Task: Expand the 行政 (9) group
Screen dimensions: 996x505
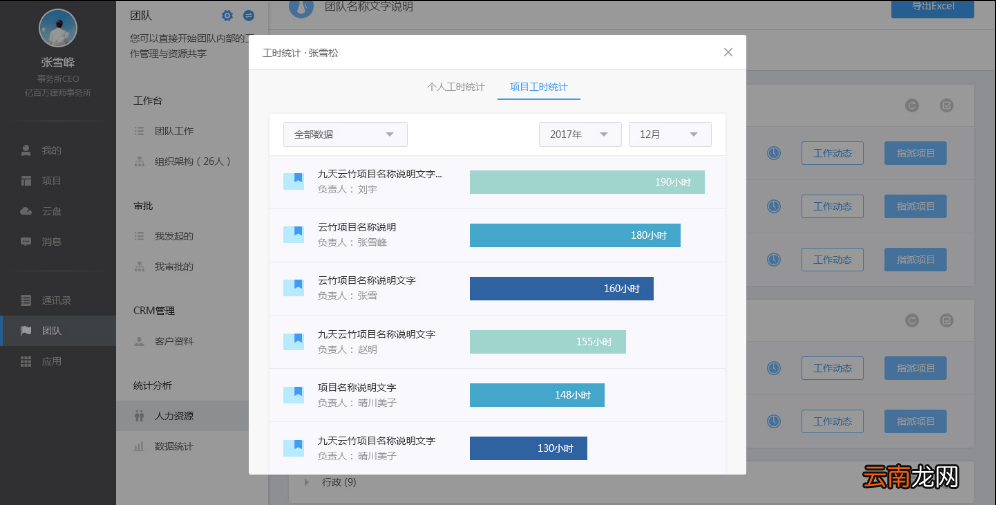Action: (x=307, y=483)
